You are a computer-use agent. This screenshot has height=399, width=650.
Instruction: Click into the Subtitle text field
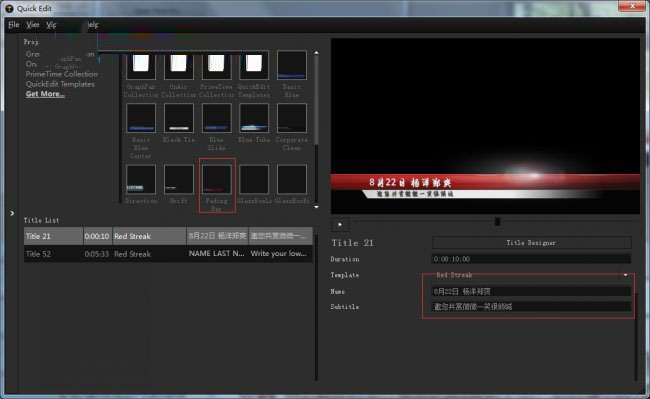coord(531,307)
